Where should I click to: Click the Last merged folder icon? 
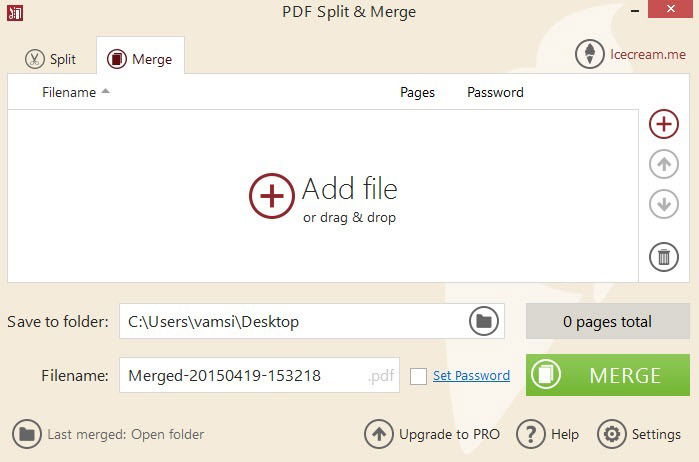click(x=27, y=434)
